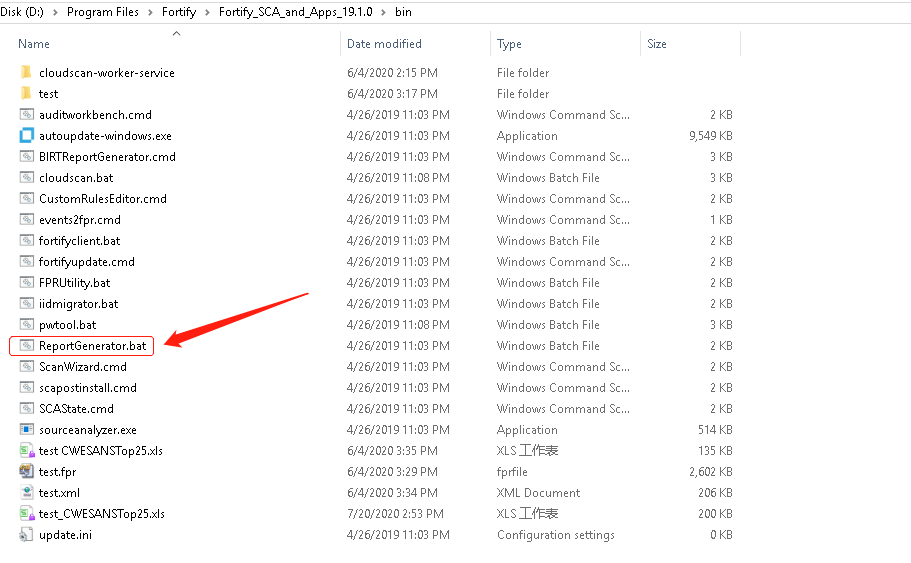Click the FPRUtility.bat file icon

pyautogui.click(x=27, y=282)
